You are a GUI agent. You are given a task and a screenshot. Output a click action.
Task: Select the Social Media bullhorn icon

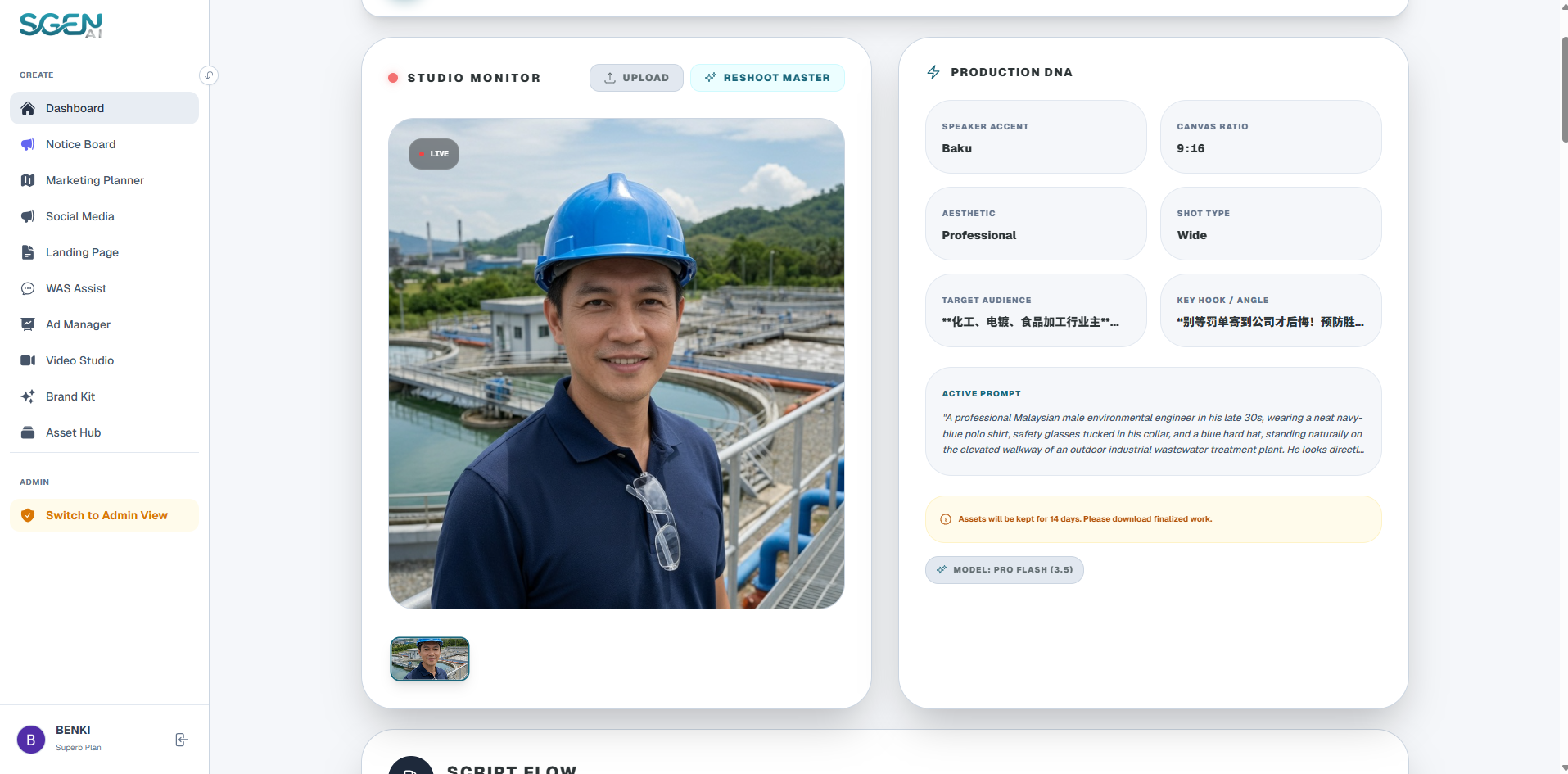tap(28, 216)
